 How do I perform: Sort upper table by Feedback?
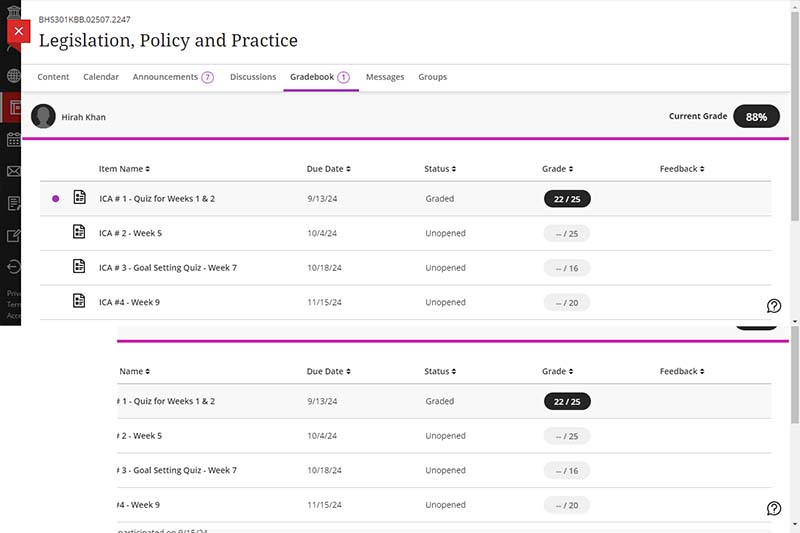[x=682, y=169]
